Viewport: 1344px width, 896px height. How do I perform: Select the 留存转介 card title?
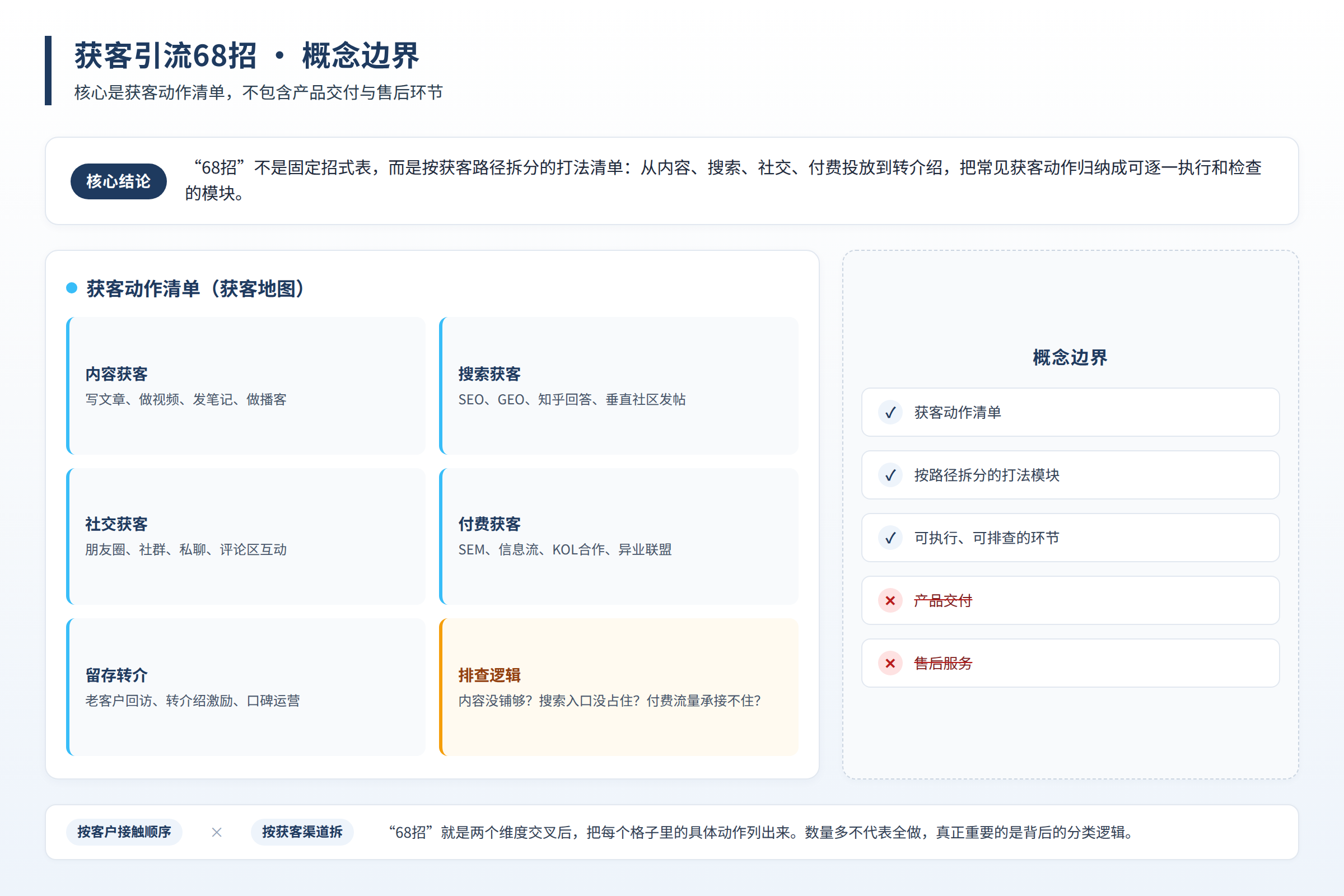point(116,675)
